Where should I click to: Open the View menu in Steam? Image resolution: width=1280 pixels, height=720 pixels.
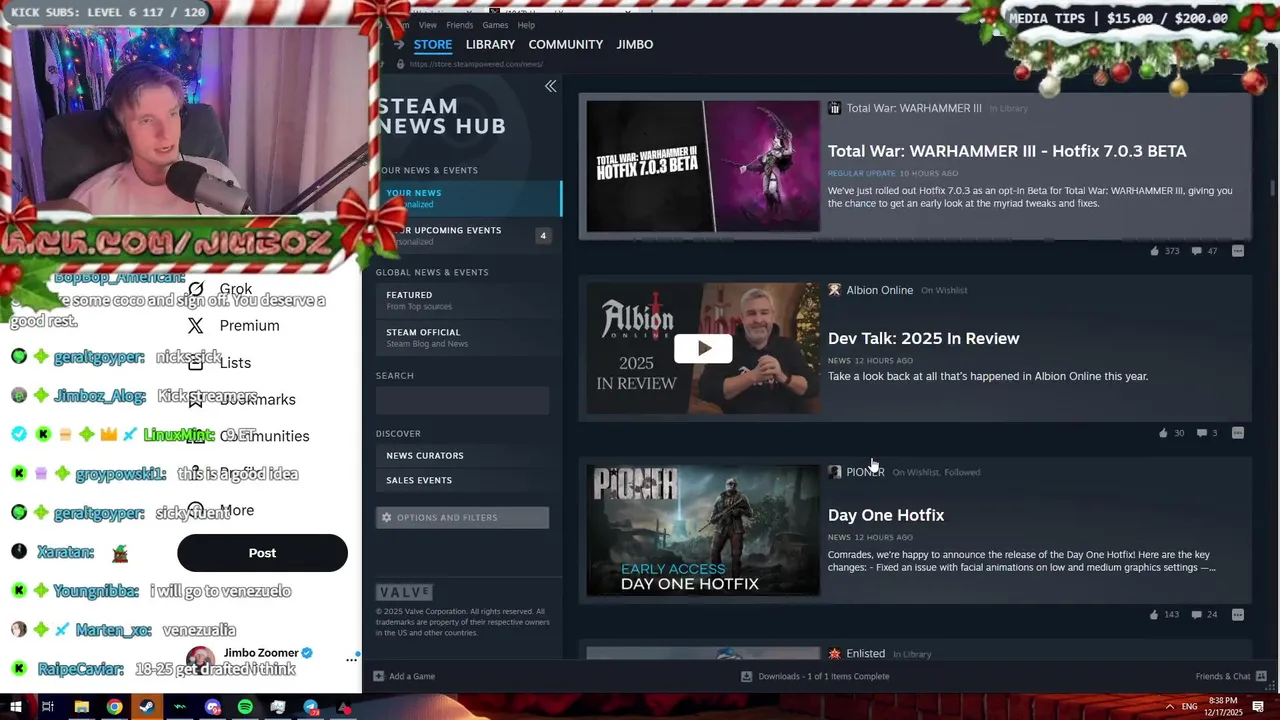point(428,25)
